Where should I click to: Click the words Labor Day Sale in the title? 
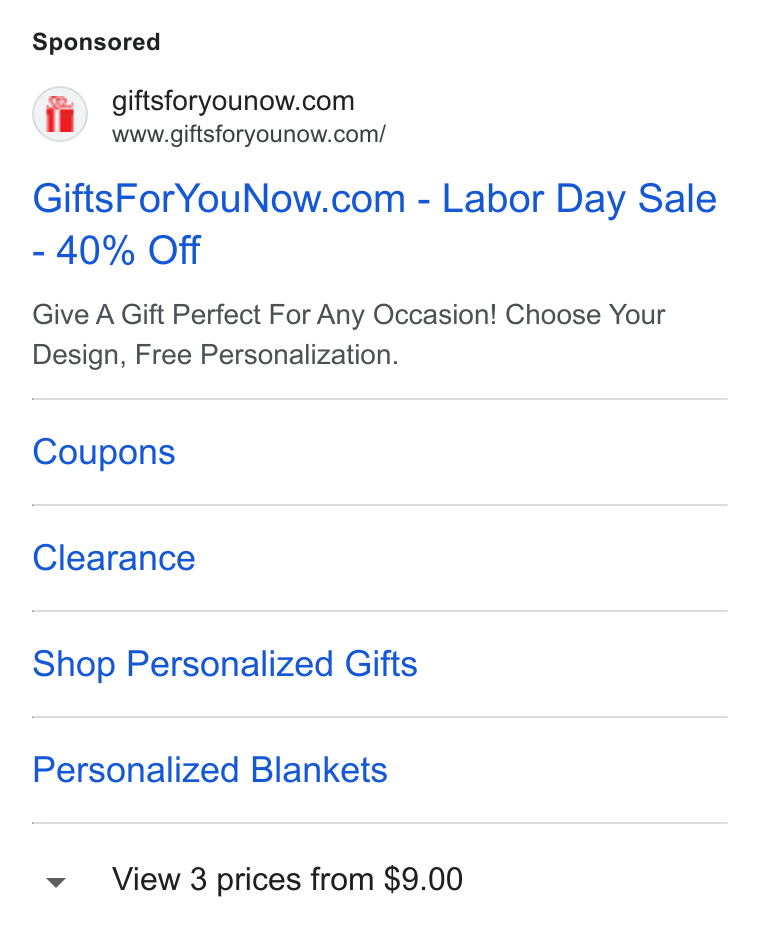coord(579,199)
